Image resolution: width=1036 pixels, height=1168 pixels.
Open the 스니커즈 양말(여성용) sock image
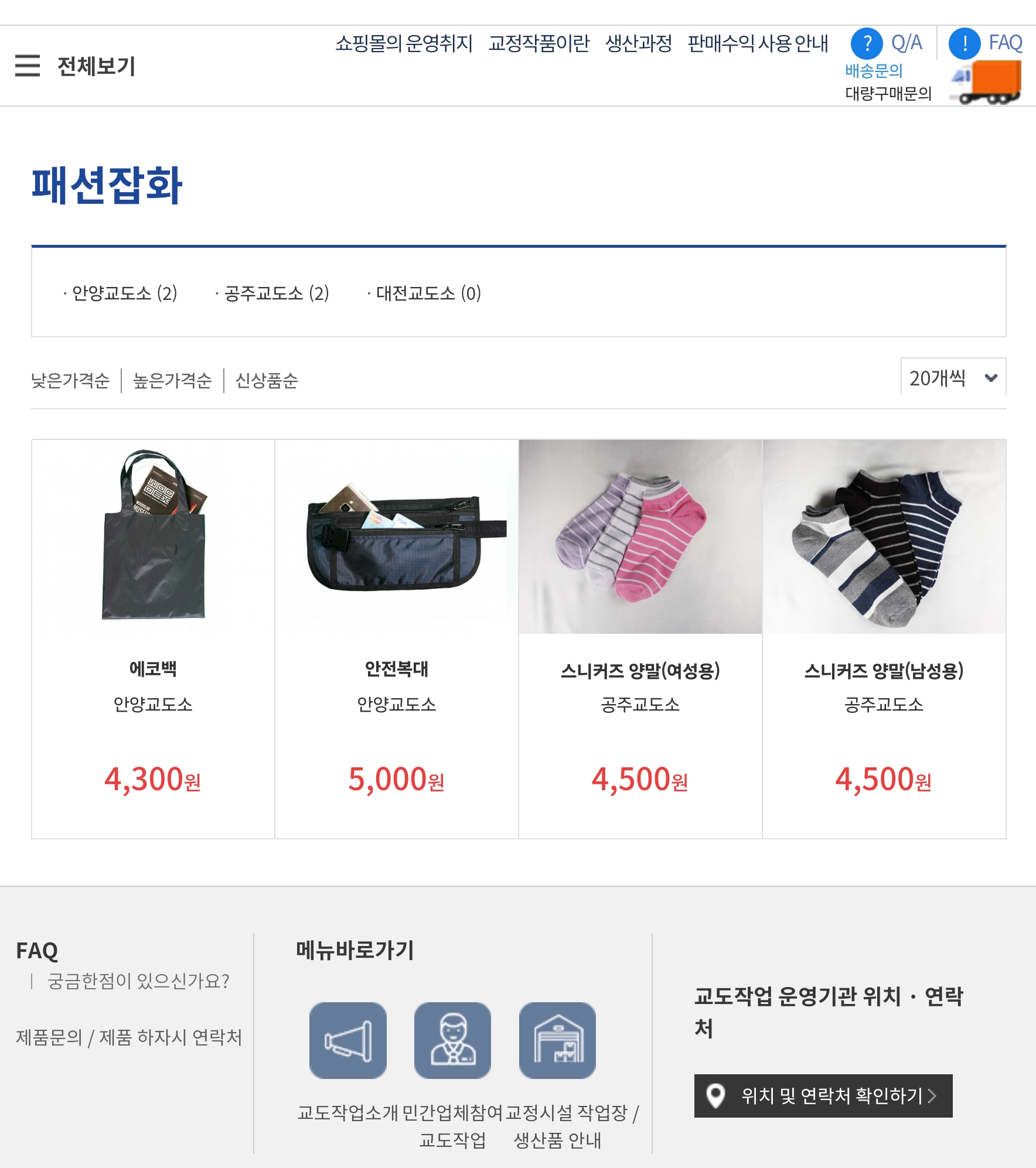click(x=640, y=536)
